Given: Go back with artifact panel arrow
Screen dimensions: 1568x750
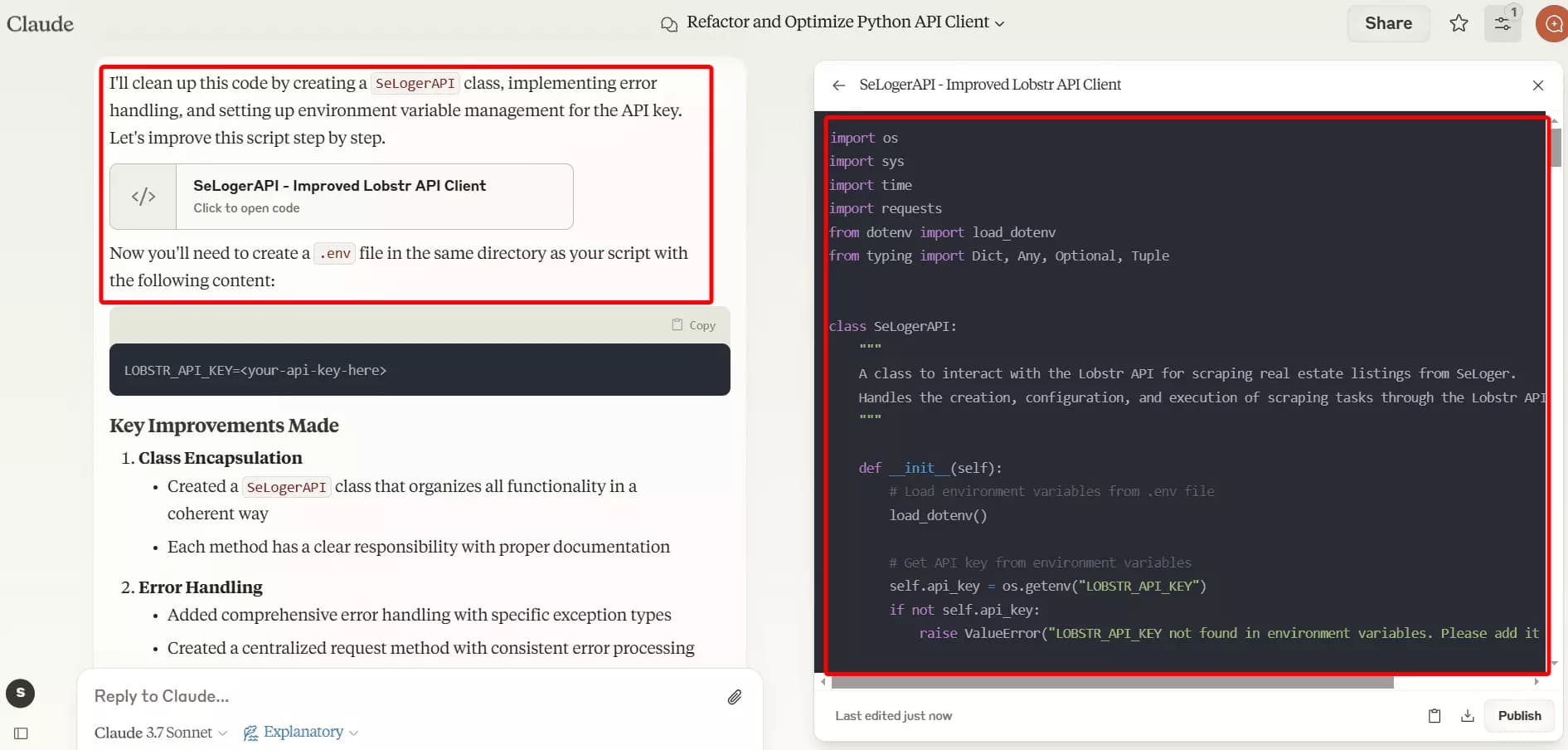Looking at the screenshot, I should 839,85.
